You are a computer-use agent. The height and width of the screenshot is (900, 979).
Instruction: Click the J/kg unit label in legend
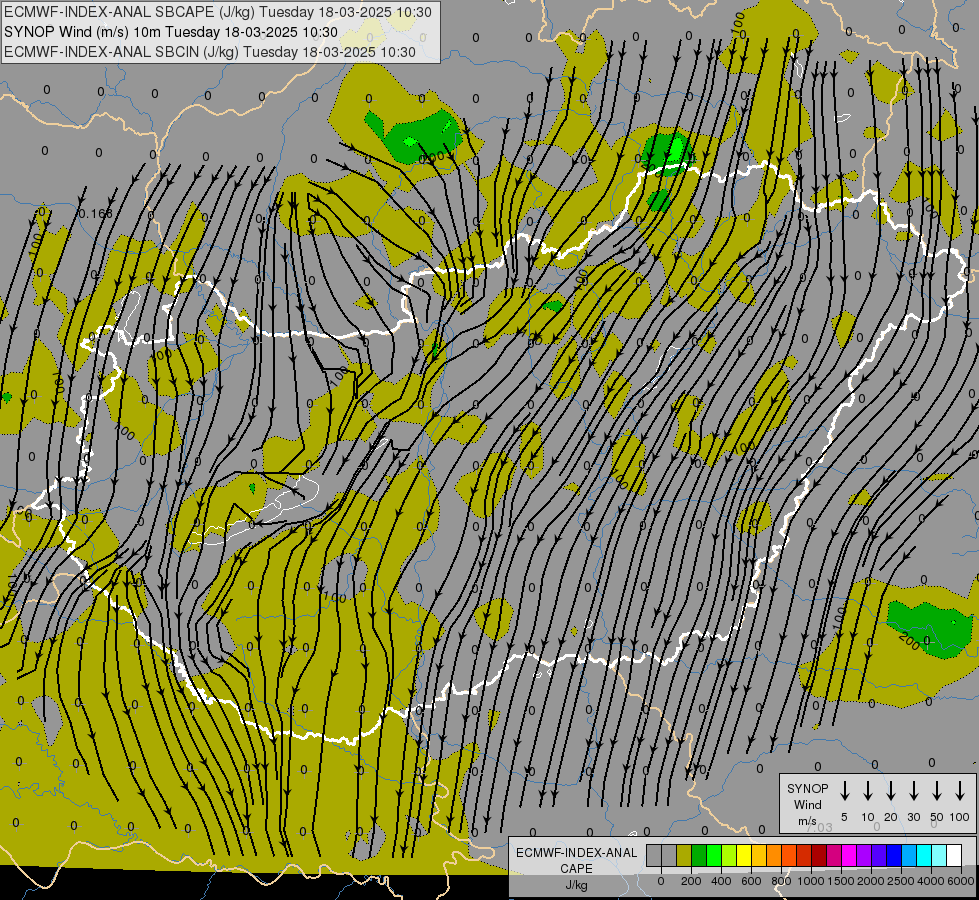(576, 885)
